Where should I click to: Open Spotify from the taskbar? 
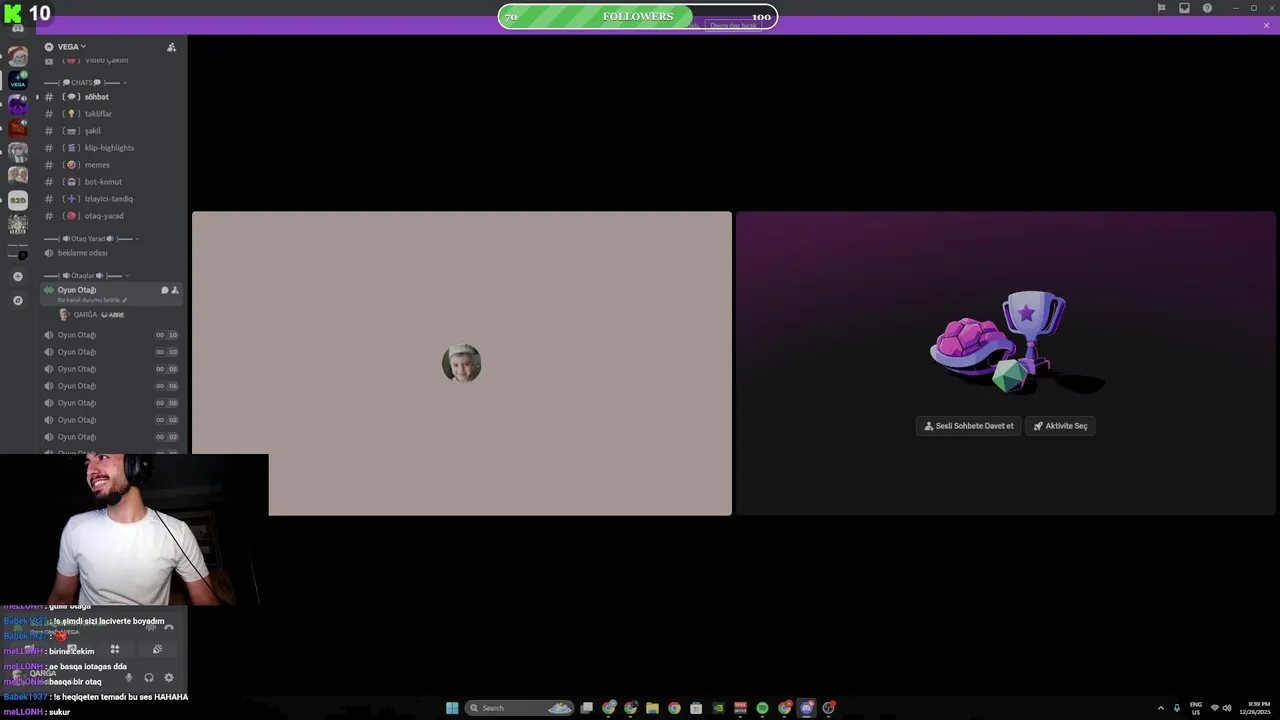tap(762, 708)
